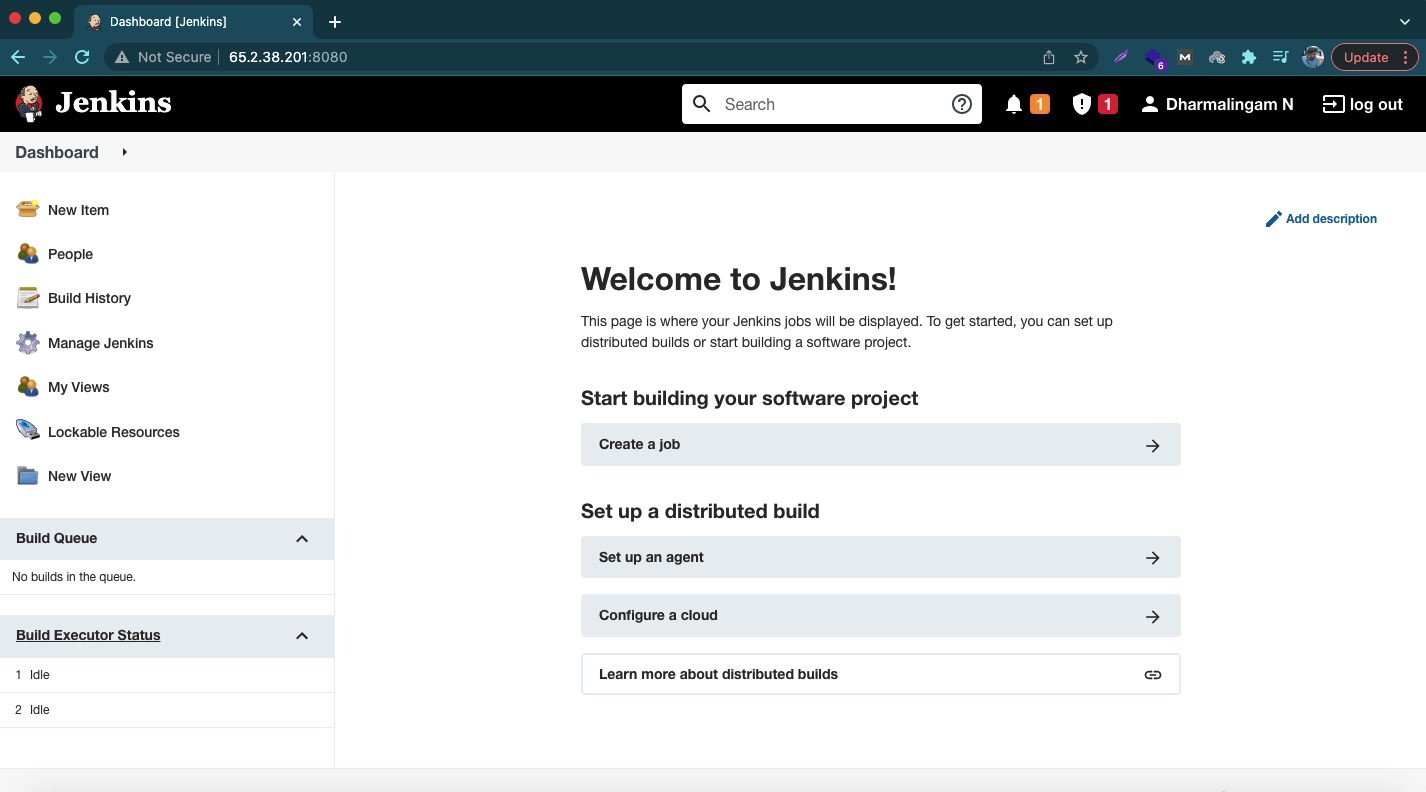Open browser extensions puzzle icon
The height and width of the screenshot is (792, 1426).
(1249, 57)
